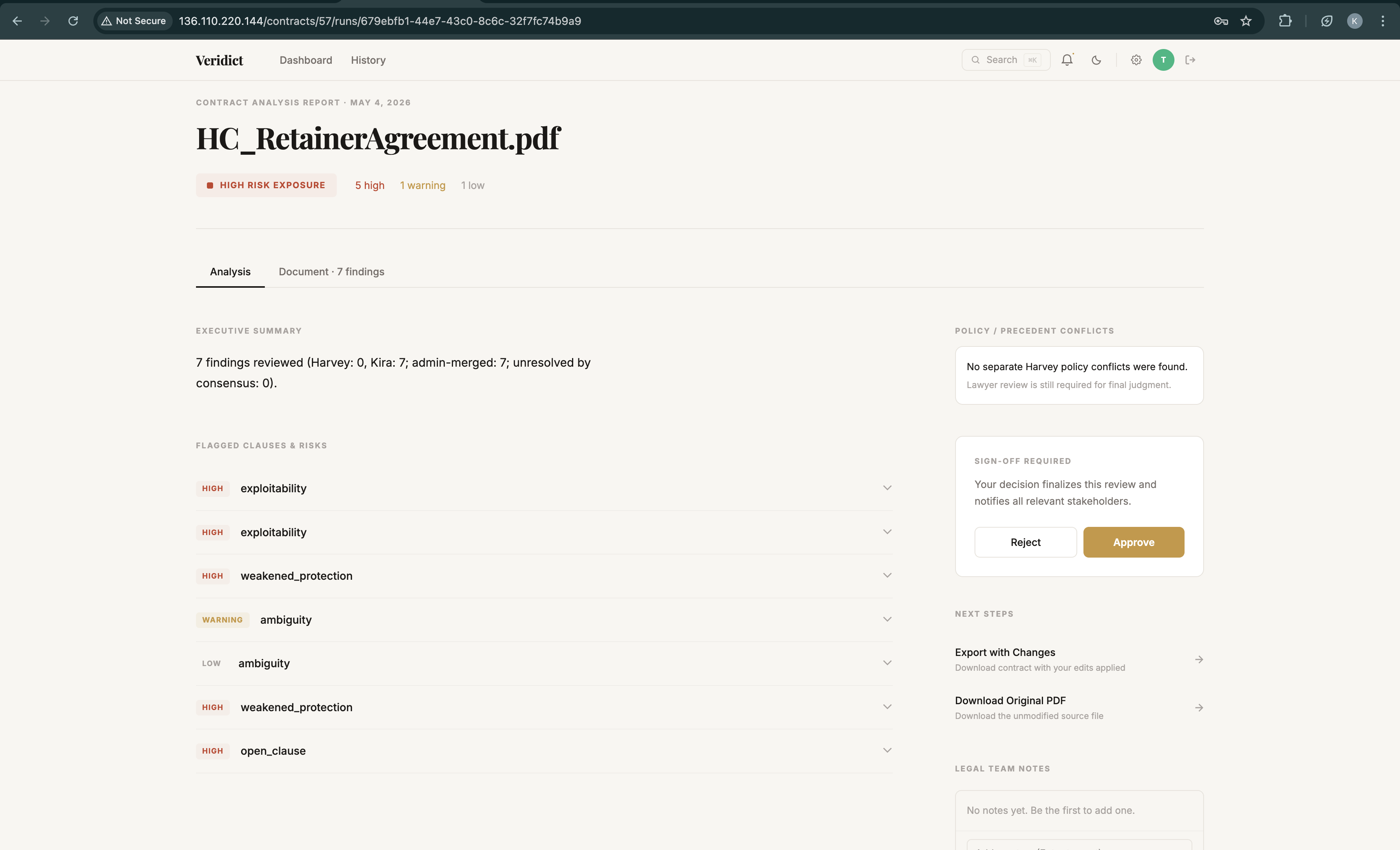The image size is (1400, 850).
Task: Click the LOW severity badge
Action: [212, 664]
